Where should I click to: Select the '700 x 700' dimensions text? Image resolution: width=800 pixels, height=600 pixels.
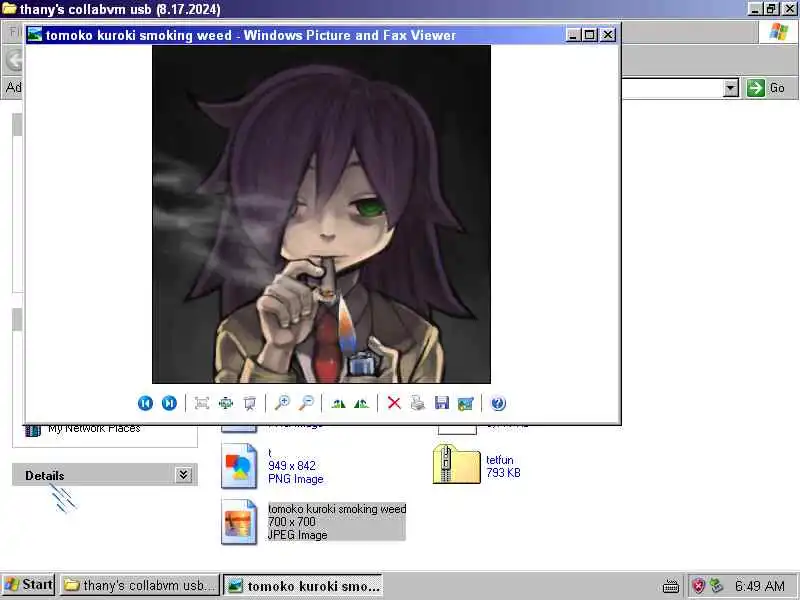tap(292, 521)
